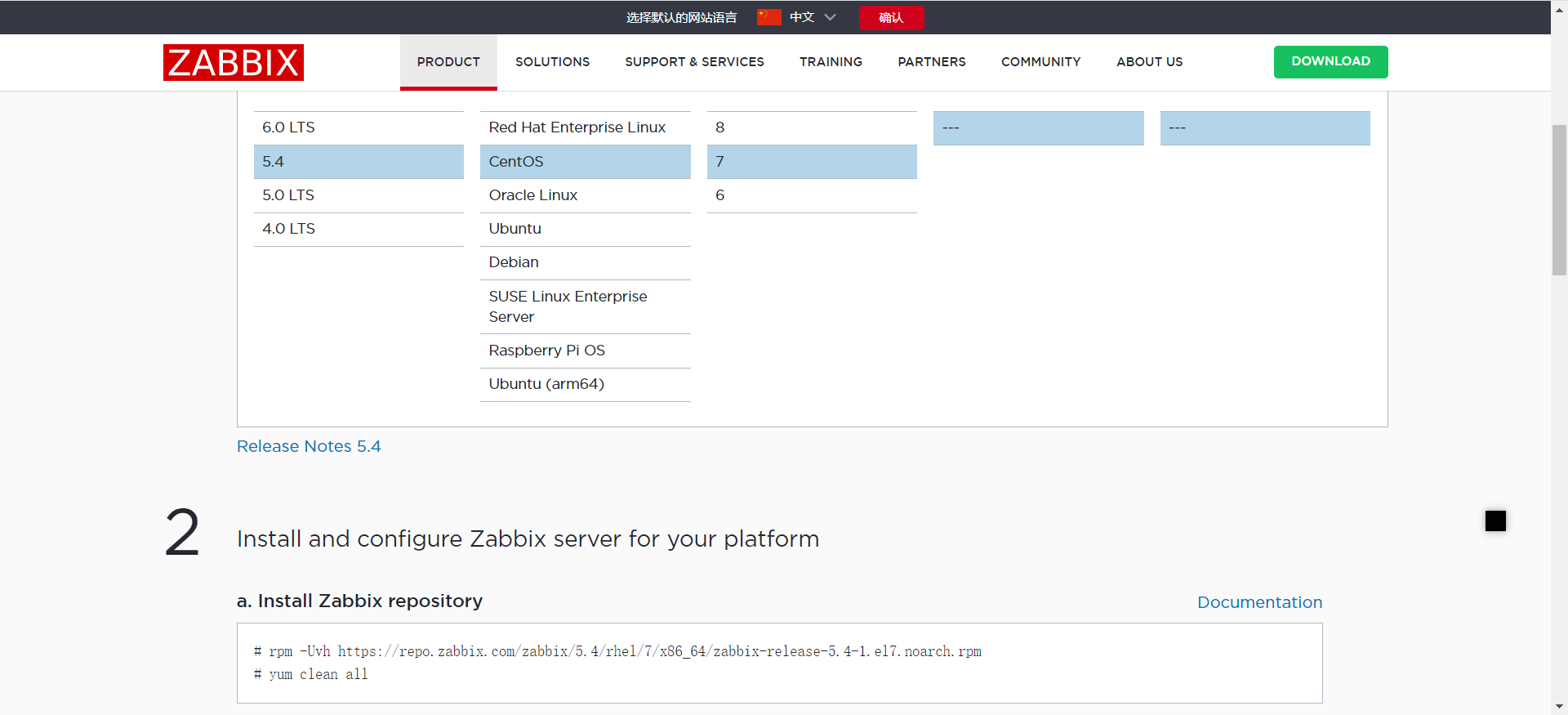Select Zabbix version 5.4
The image size is (1568, 715).
(x=359, y=162)
